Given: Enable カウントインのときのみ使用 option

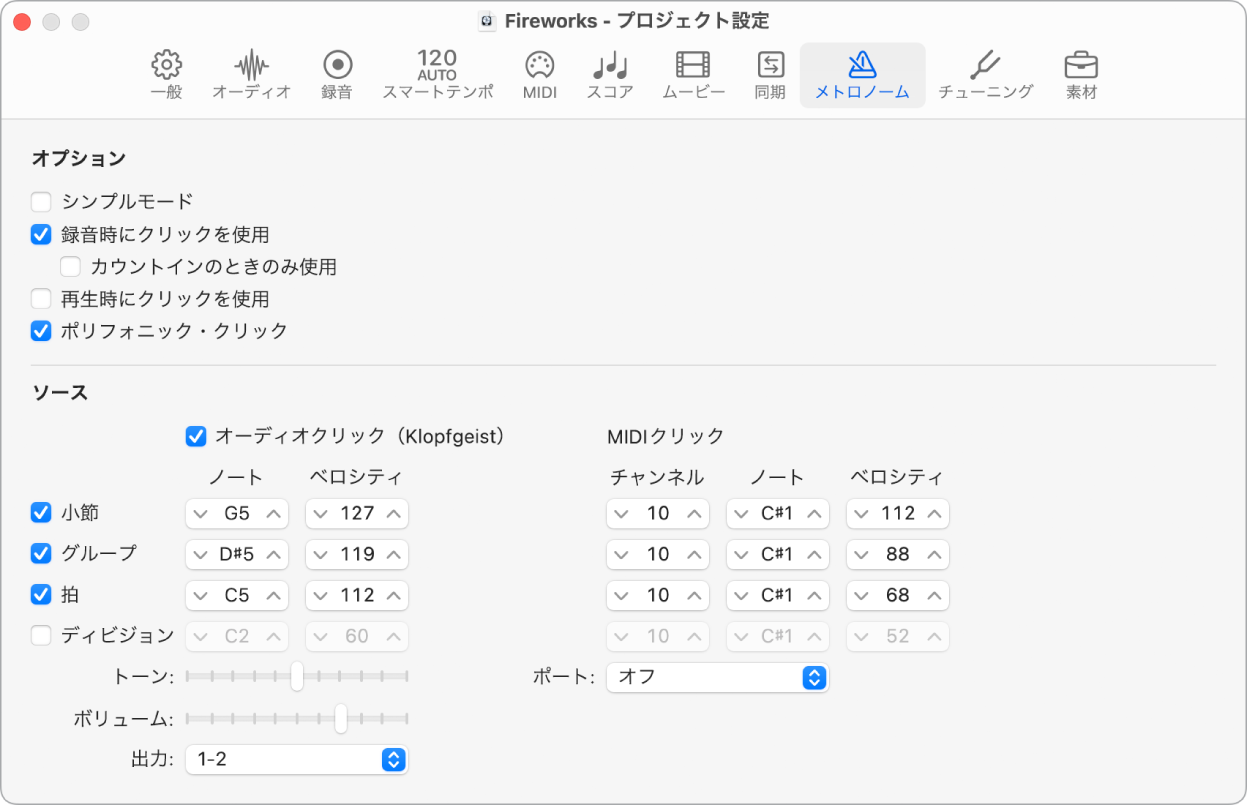Looking at the screenshot, I should (x=69, y=266).
